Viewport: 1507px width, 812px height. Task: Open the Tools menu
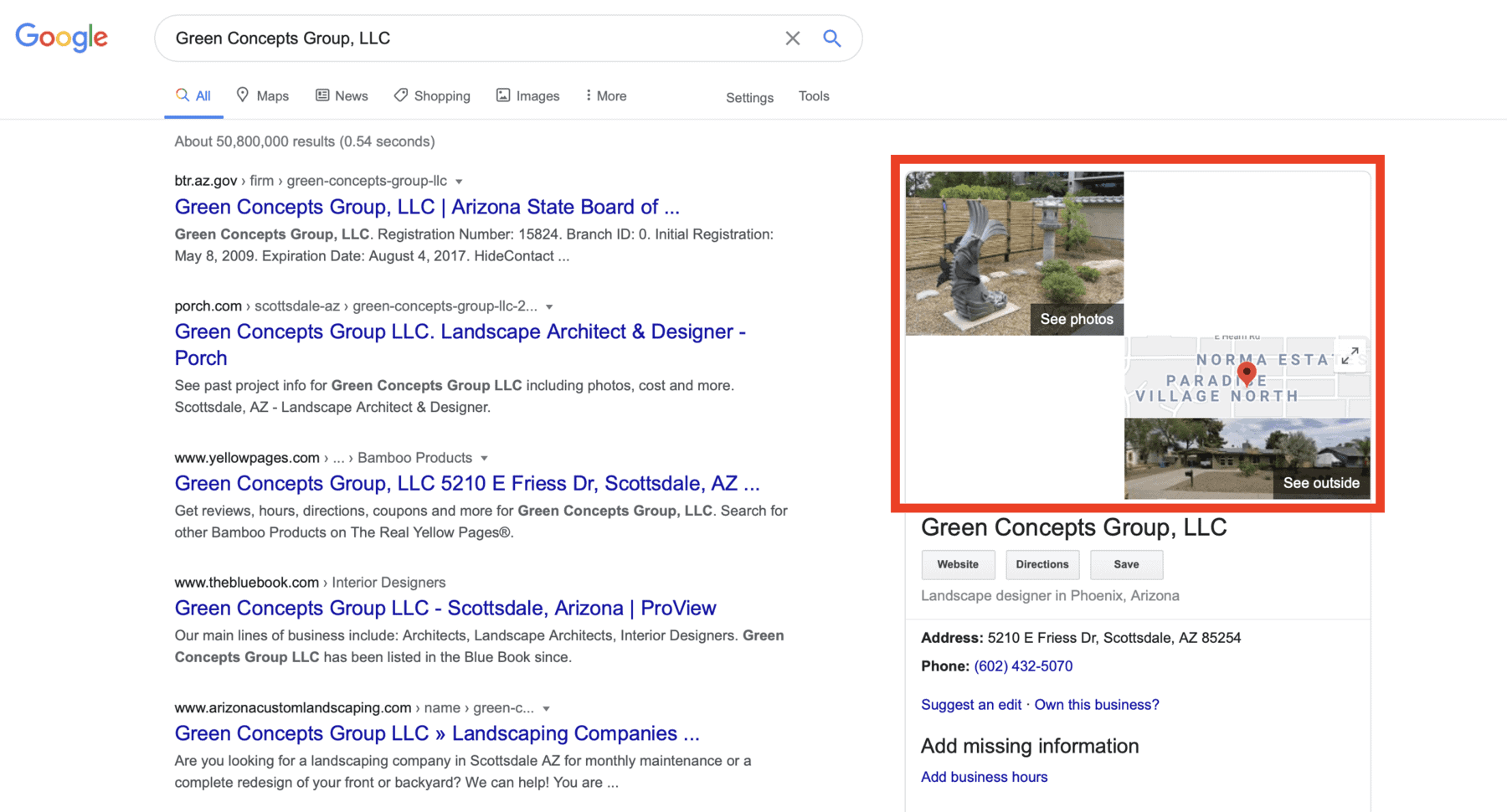pos(813,96)
